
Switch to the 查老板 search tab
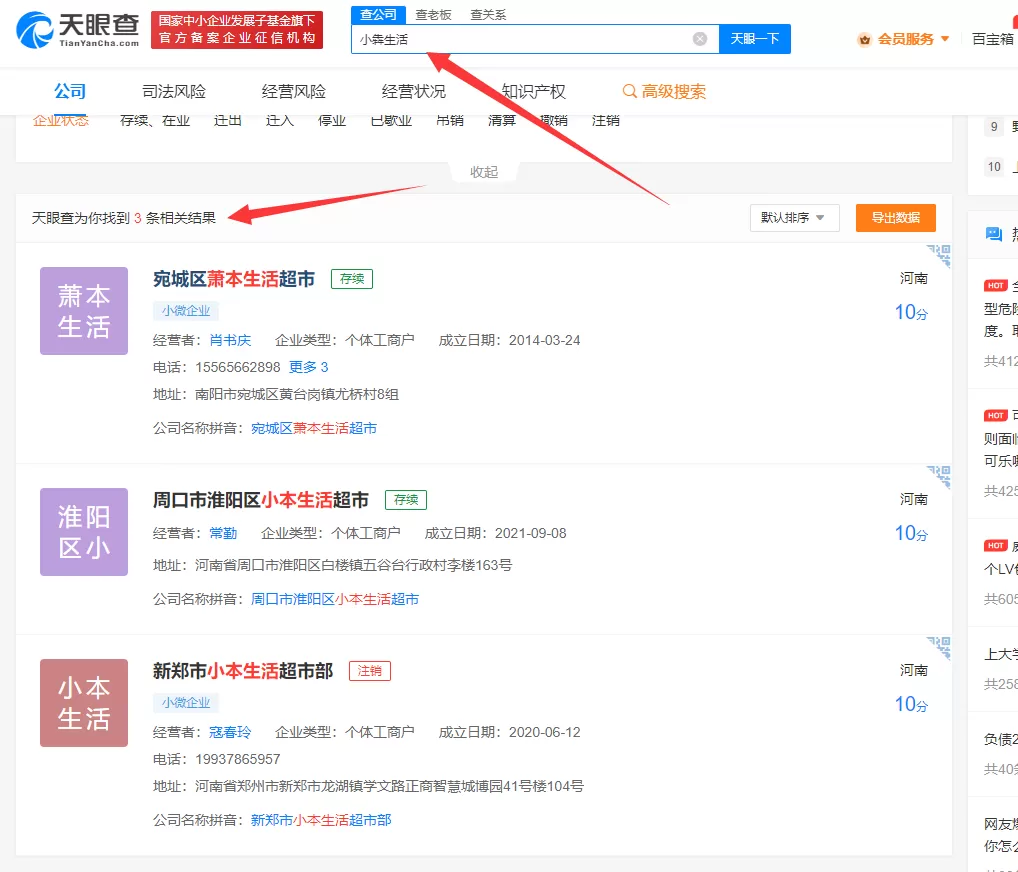point(434,15)
